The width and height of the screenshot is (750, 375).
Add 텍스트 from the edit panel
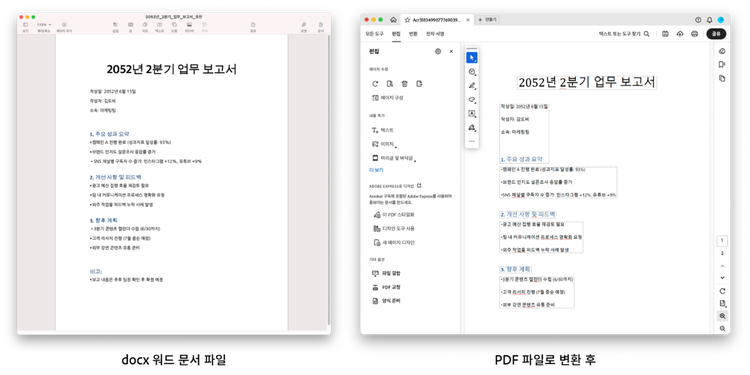click(383, 130)
